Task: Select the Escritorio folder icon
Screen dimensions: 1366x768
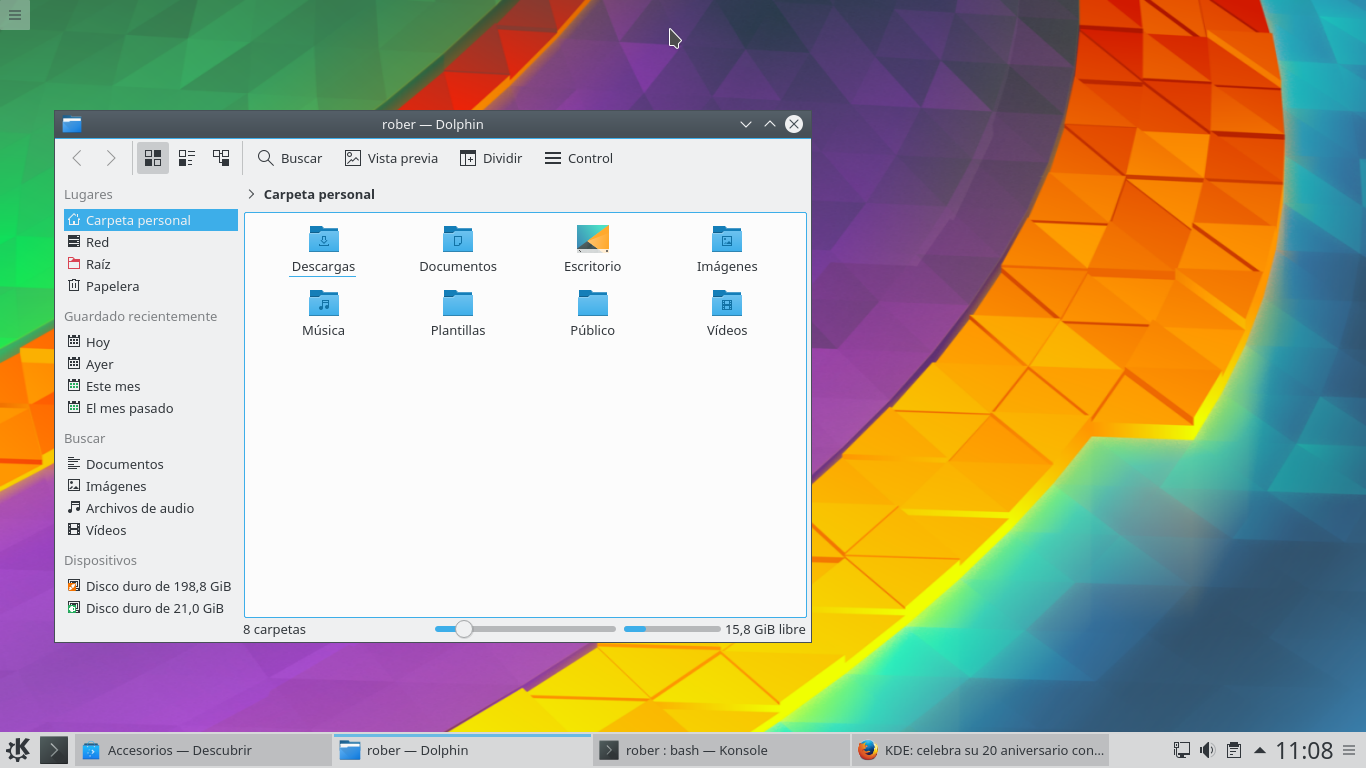Action: (x=593, y=238)
